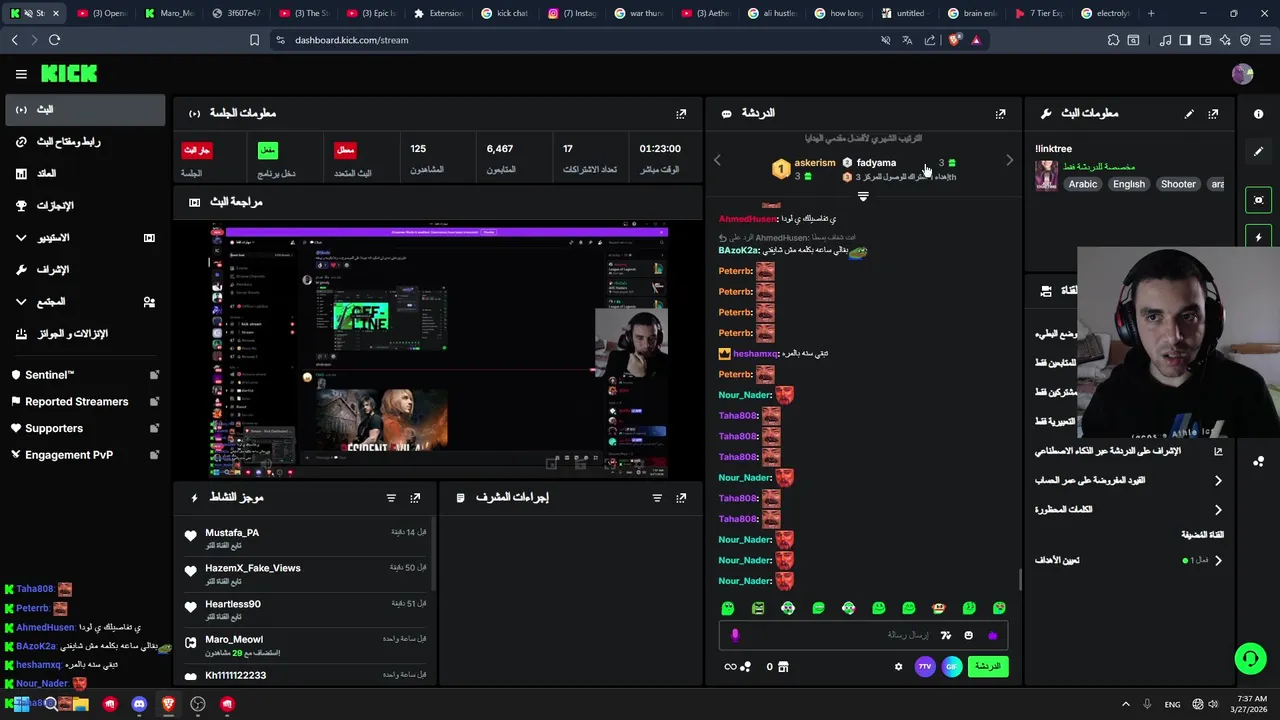Open البث sidebar item
1280x720 pixels.
click(84, 110)
